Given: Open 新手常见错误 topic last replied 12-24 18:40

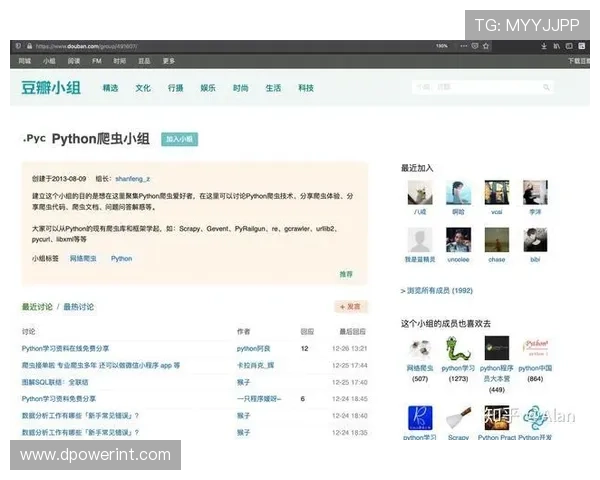Looking at the screenshot, I should click(80, 415).
